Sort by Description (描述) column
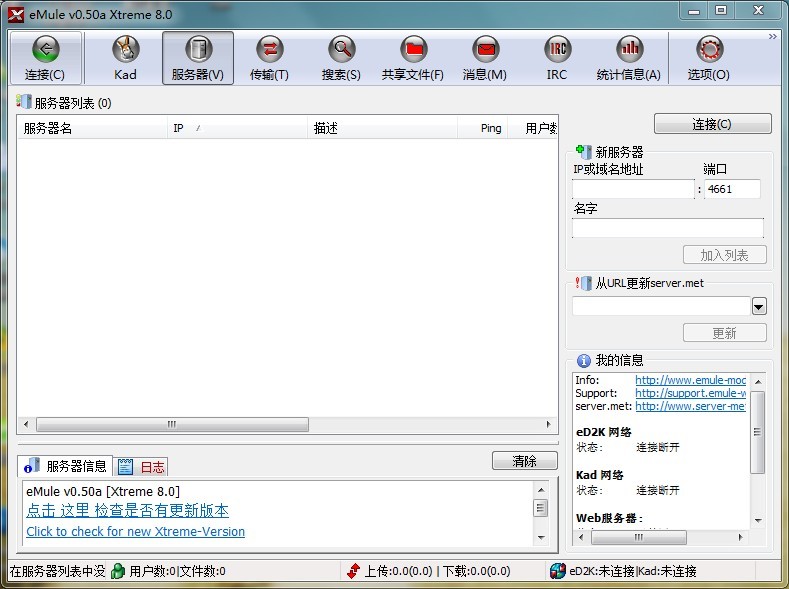This screenshot has height=589, width=789. (x=382, y=128)
